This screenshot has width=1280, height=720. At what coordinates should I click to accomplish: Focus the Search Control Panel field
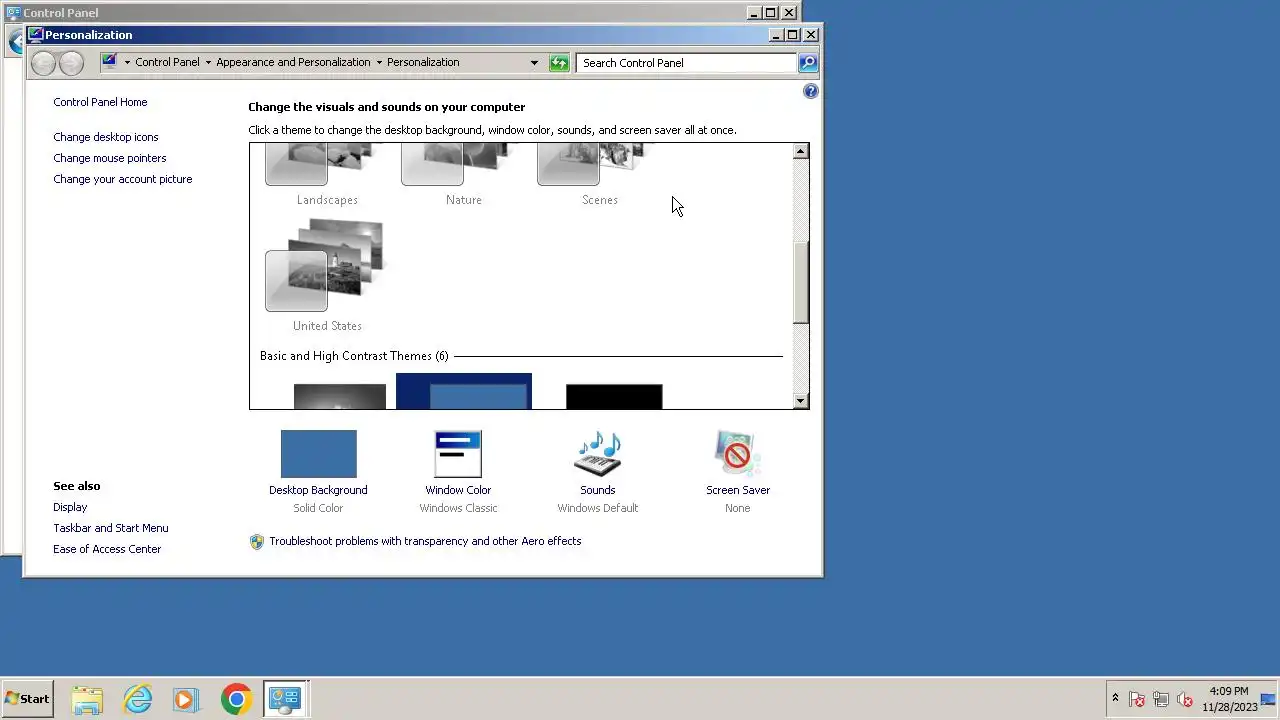pyautogui.click(x=686, y=63)
